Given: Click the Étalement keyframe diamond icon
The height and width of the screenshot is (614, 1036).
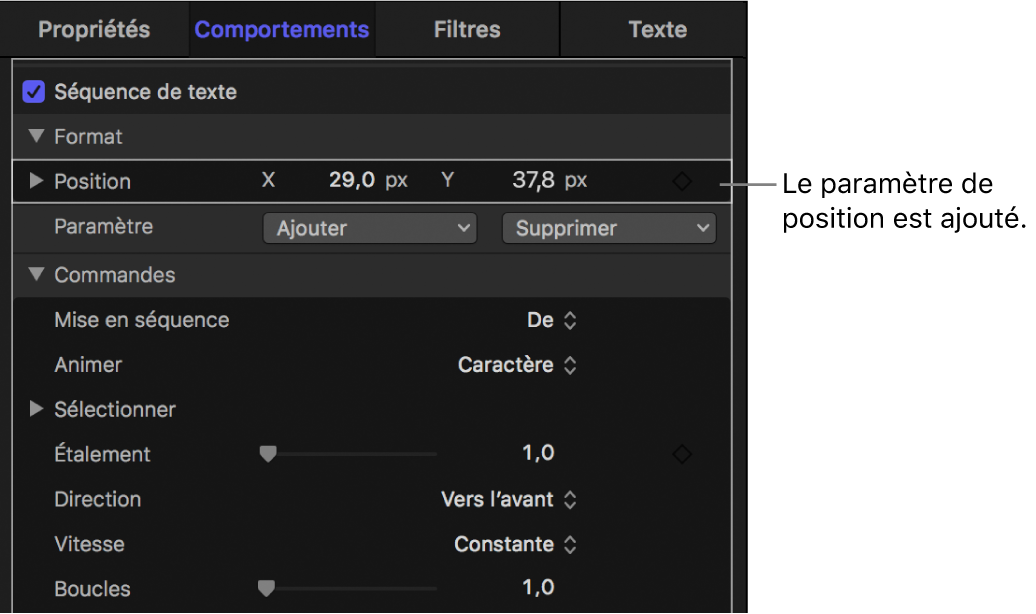Looking at the screenshot, I should coord(682,455).
